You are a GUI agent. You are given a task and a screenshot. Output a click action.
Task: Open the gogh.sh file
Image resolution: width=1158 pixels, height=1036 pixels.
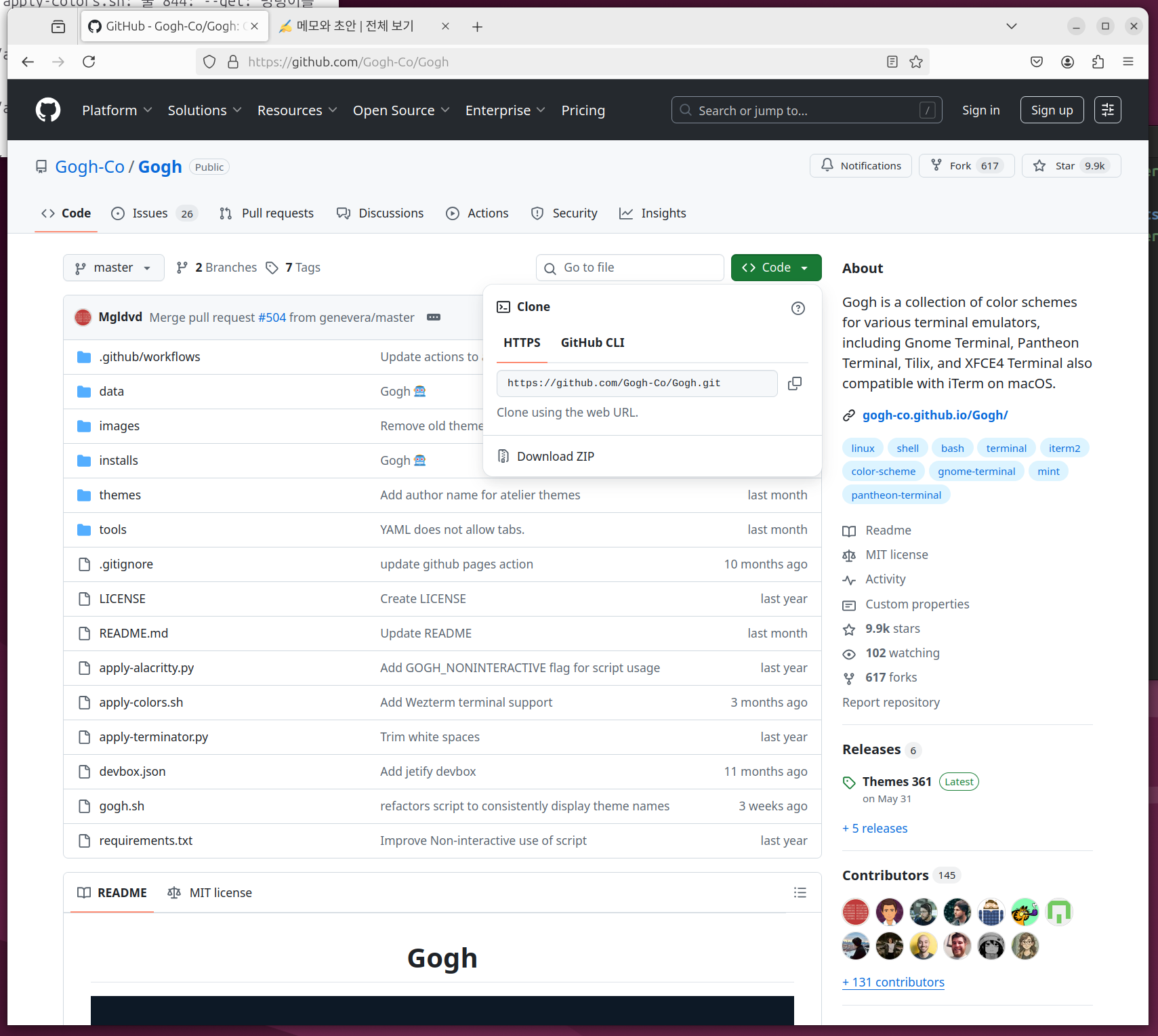pyautogui.click(x=122, y=806)
